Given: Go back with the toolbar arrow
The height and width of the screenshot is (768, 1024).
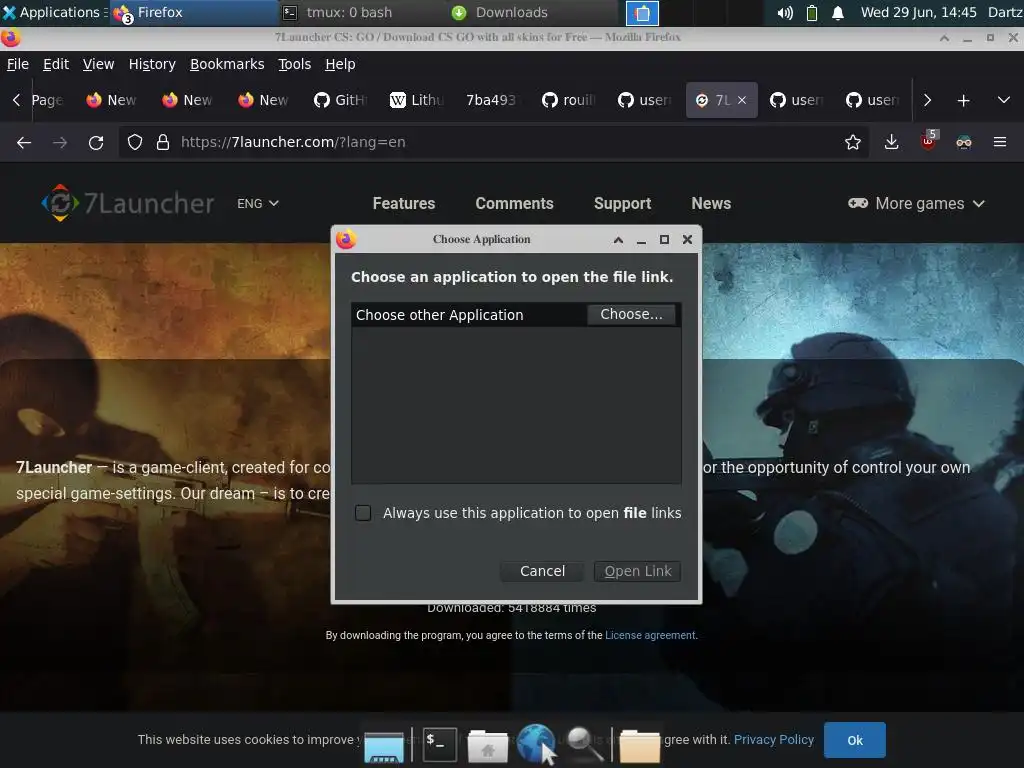Looking at the screenshot, I should tap(24, 142).
